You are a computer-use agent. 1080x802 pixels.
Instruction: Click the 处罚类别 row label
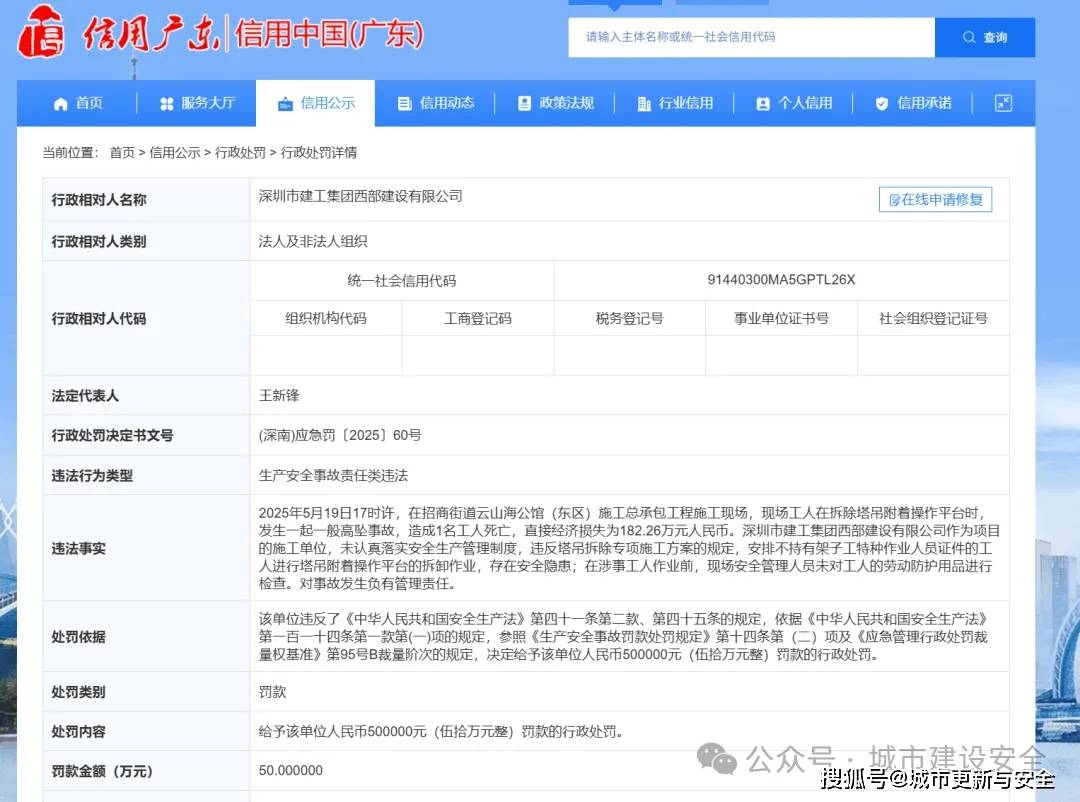coord(78,692)
